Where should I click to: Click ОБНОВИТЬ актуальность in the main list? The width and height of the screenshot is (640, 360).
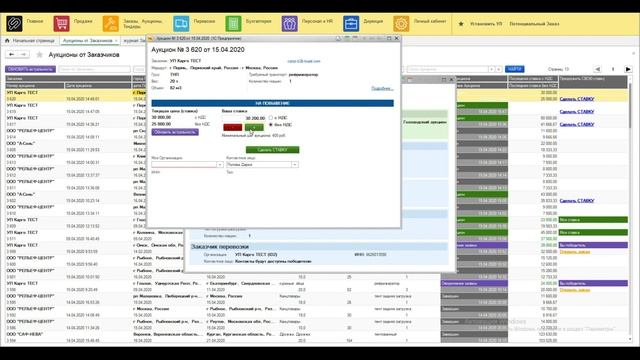click(30, 69)
